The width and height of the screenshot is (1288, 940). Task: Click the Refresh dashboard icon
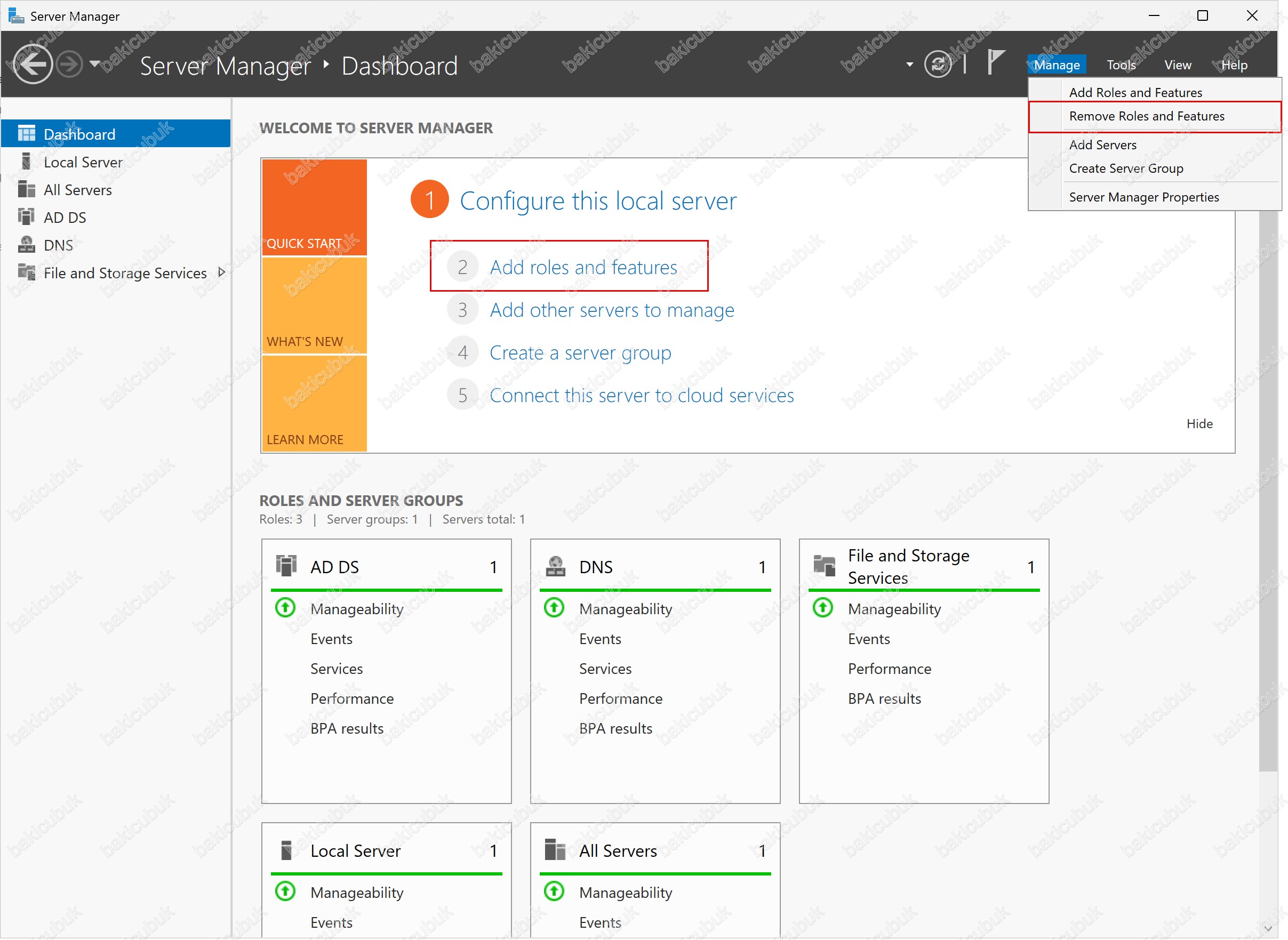point(938,64)
